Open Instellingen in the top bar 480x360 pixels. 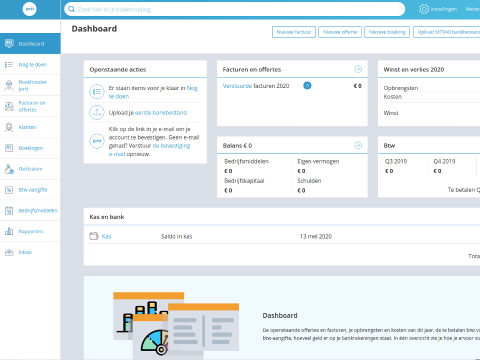click(x=443, y=9)
